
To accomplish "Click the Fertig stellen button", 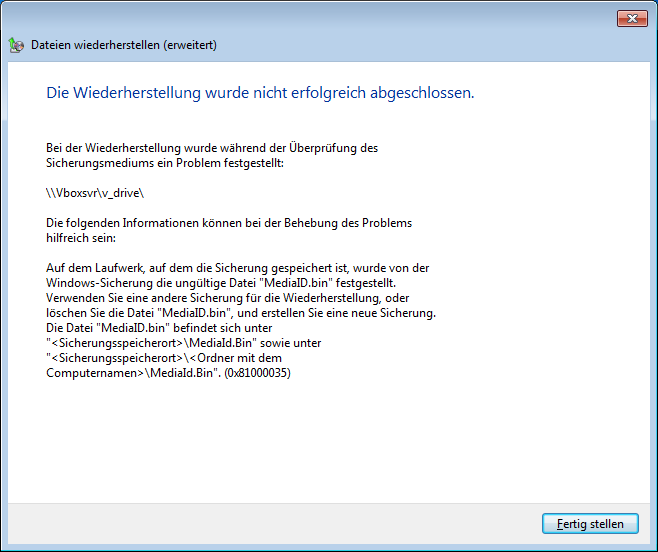I will point(589,524).
